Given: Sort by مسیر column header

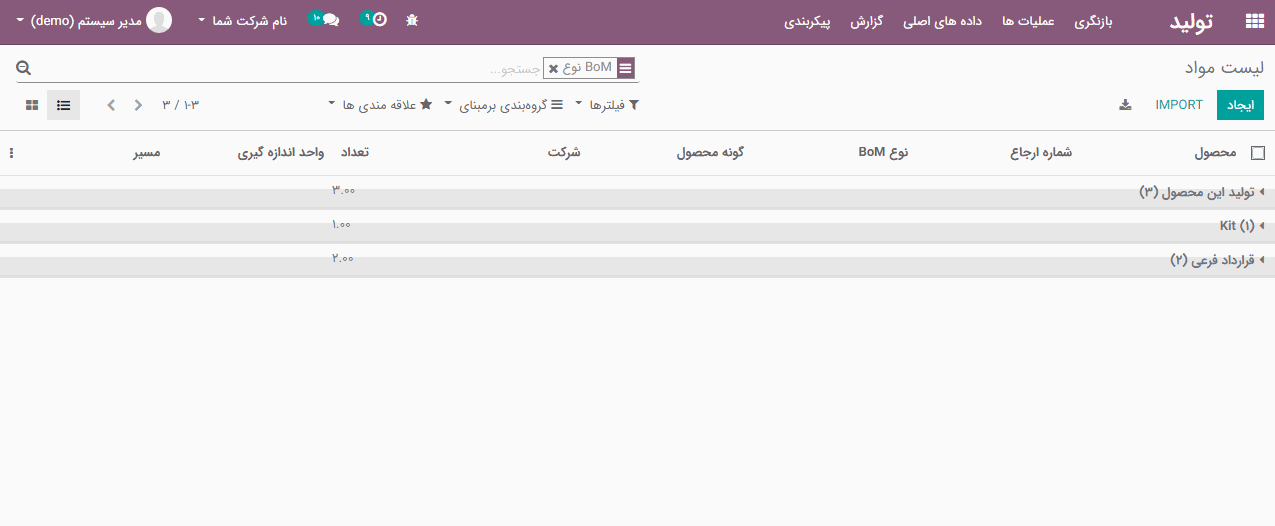Looking at the screenshot, I should tap(147, 153).
